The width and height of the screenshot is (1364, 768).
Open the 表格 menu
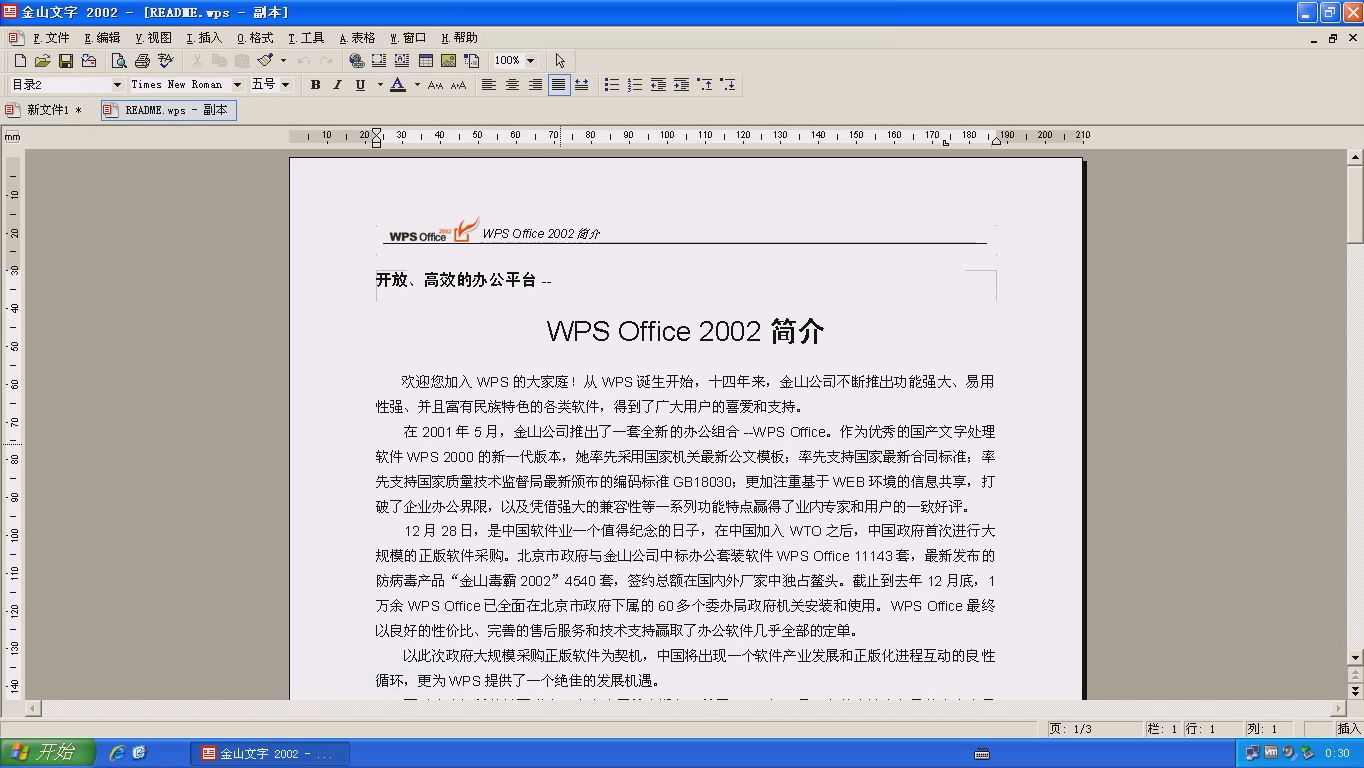(357, 38)
